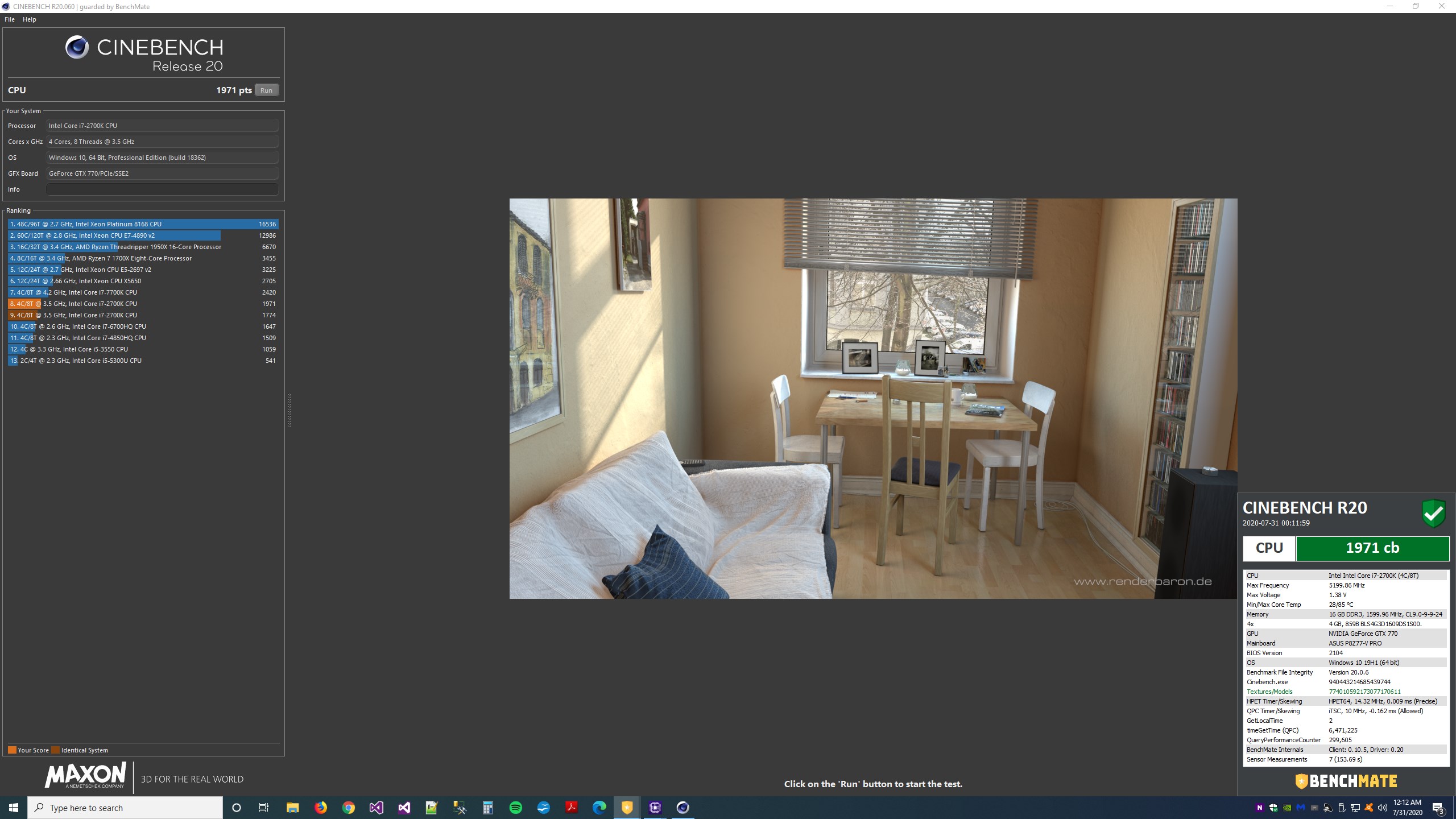Select the Processor field Intel Core i7-2700K
Image resolution: width=1456 pixels, height=819 pixels.
[x=163, y=126]
